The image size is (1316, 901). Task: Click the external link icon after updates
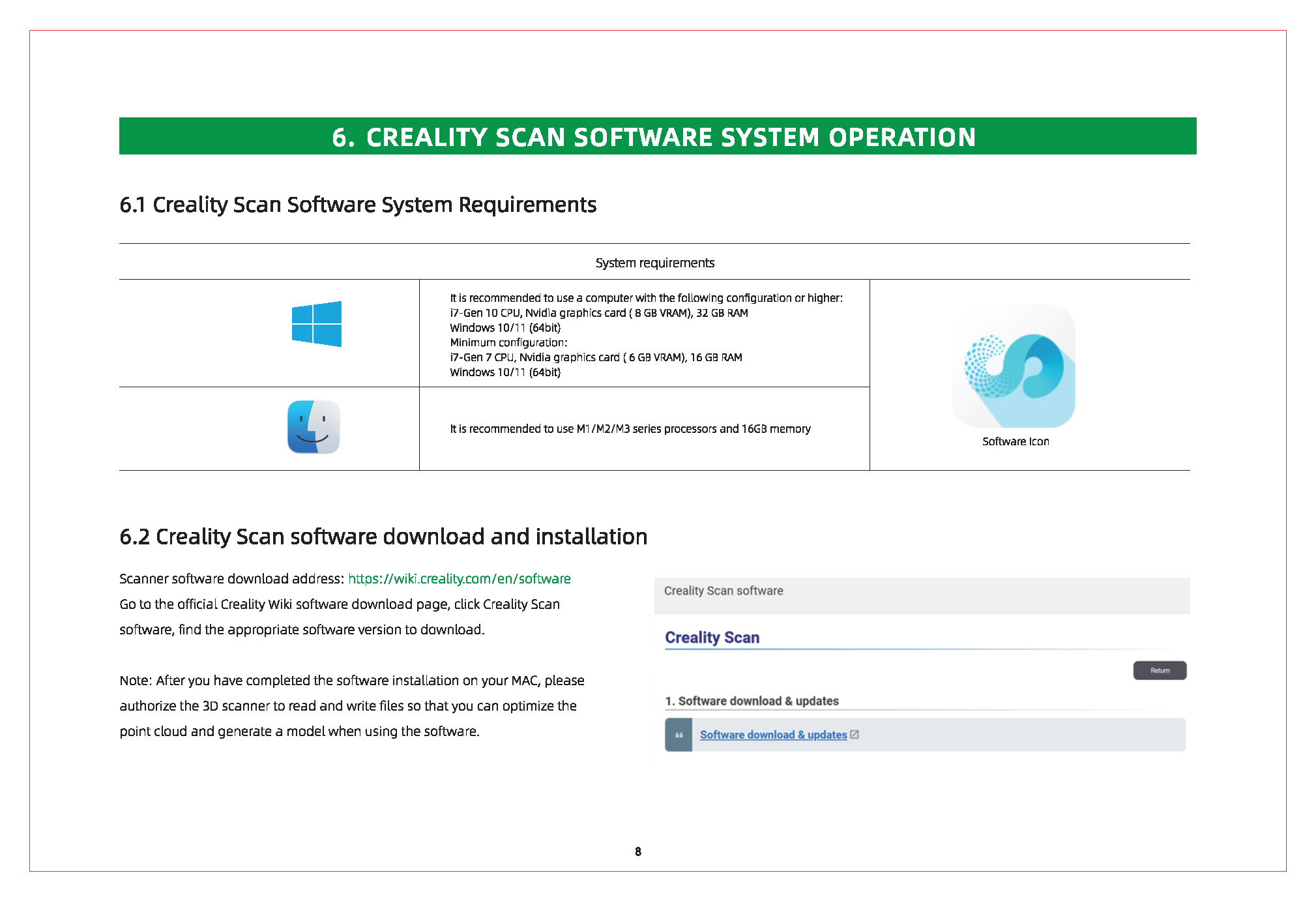point(855,735)
